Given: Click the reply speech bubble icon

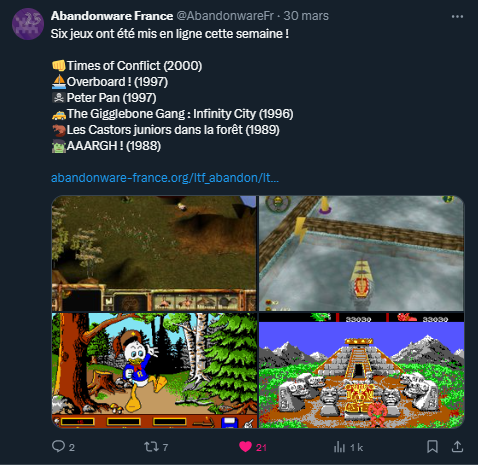Looking at the screenshot, I should pos(58,446).
